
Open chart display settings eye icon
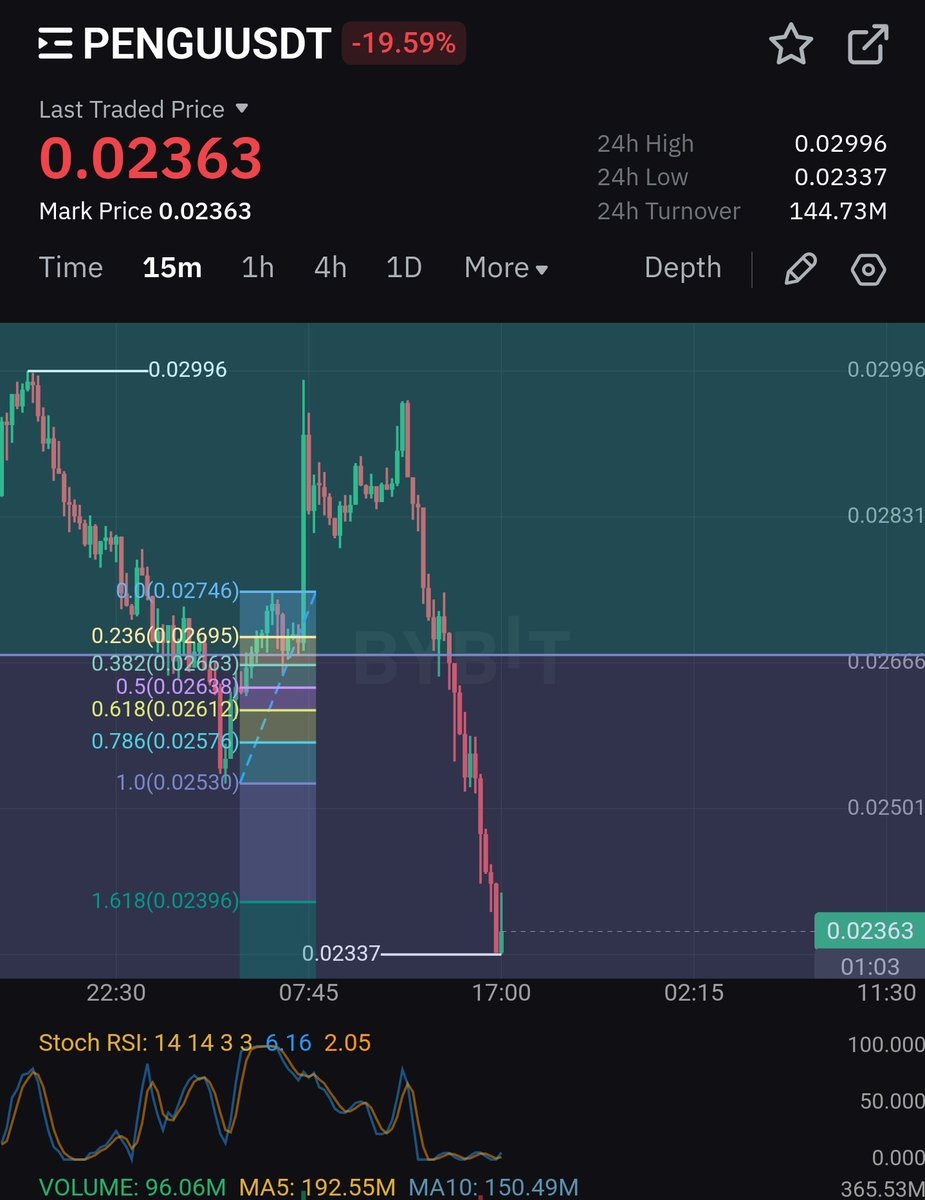click(x=867, y=269)
